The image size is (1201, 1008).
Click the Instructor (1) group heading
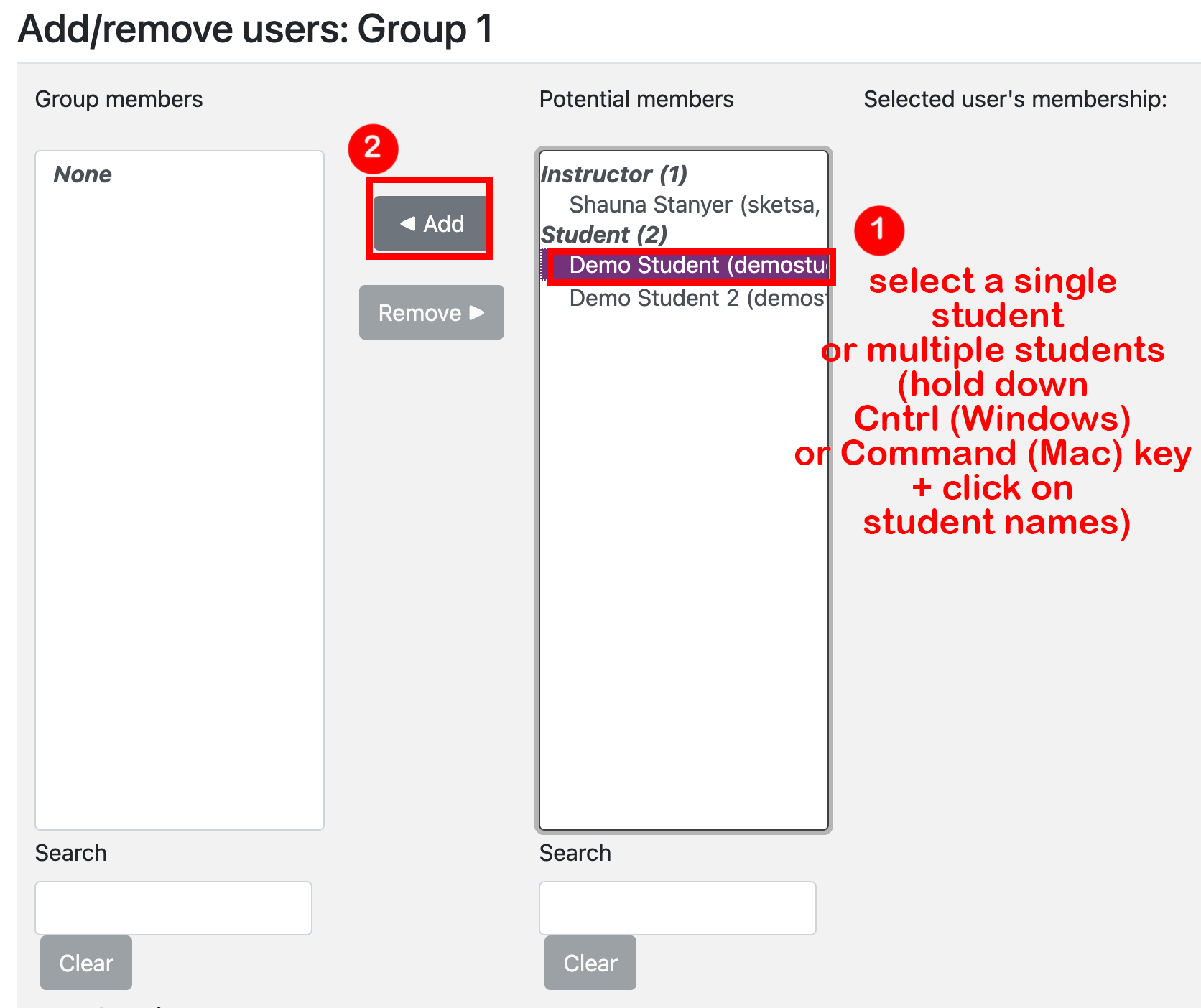point(614,174)
